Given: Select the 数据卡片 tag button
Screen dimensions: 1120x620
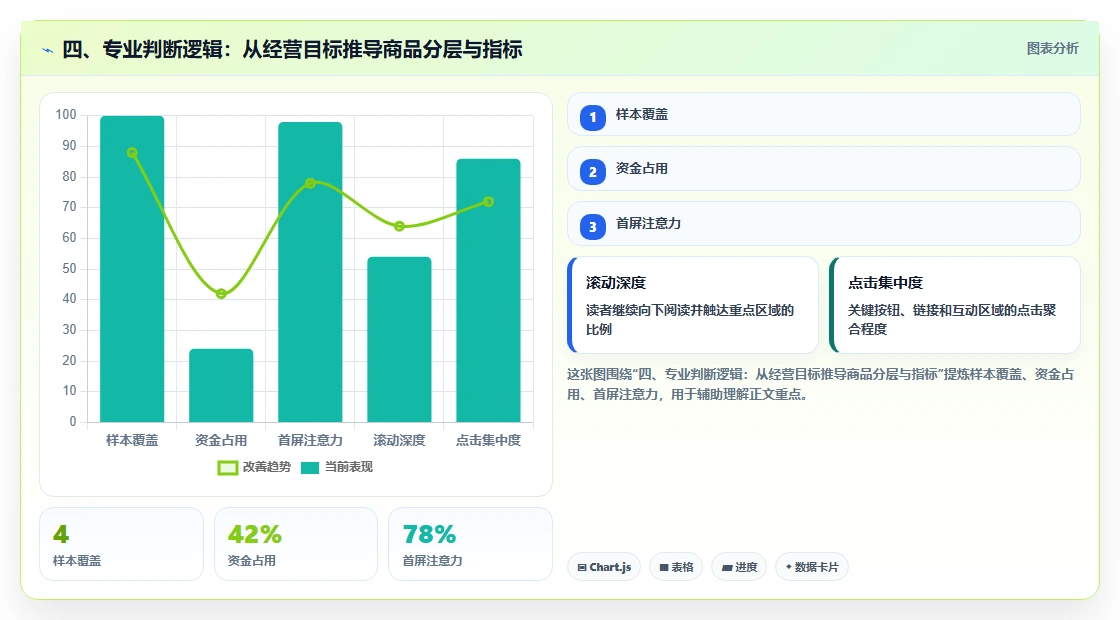Looking at the screenshot, I should coord(811,567).
